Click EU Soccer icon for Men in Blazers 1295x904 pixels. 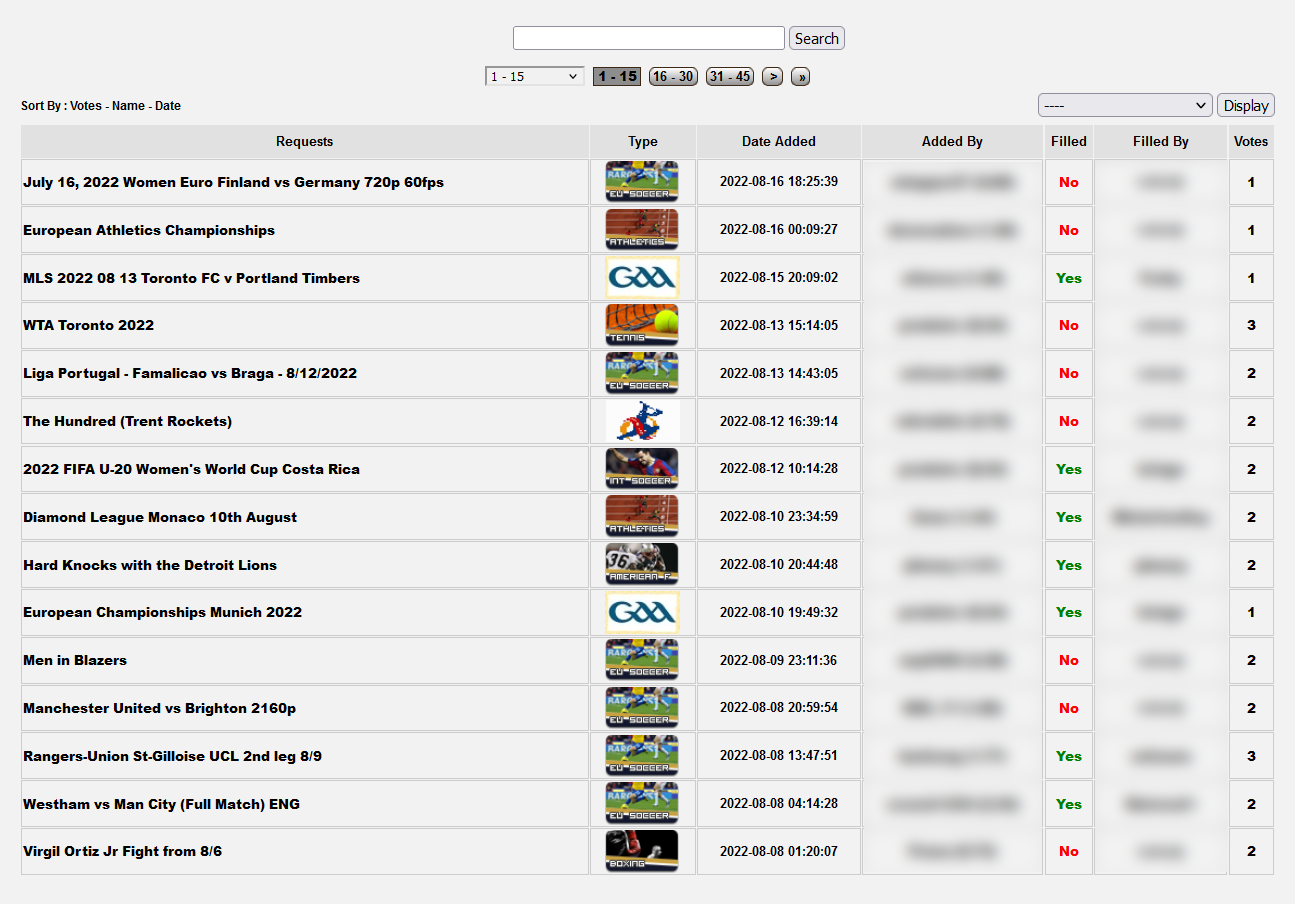(x=642, y=660)
